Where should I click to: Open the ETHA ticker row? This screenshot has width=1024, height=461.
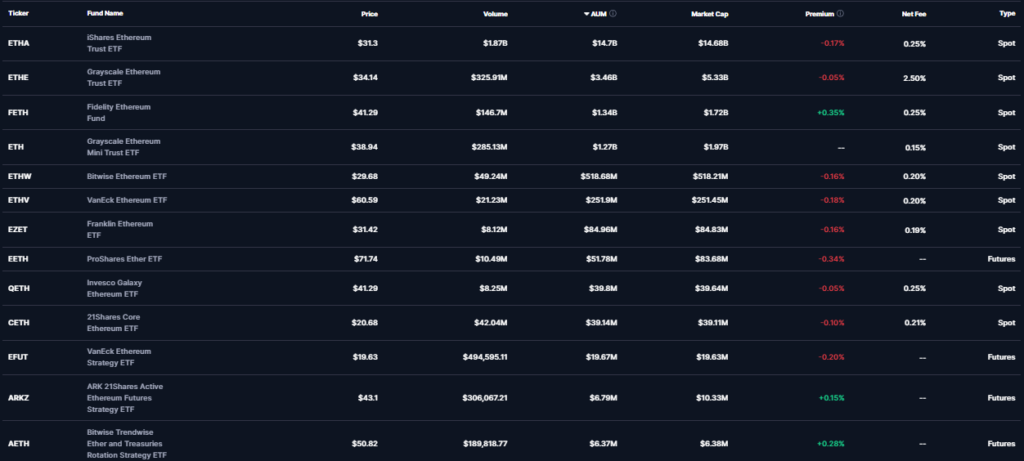tap(19, 44)
